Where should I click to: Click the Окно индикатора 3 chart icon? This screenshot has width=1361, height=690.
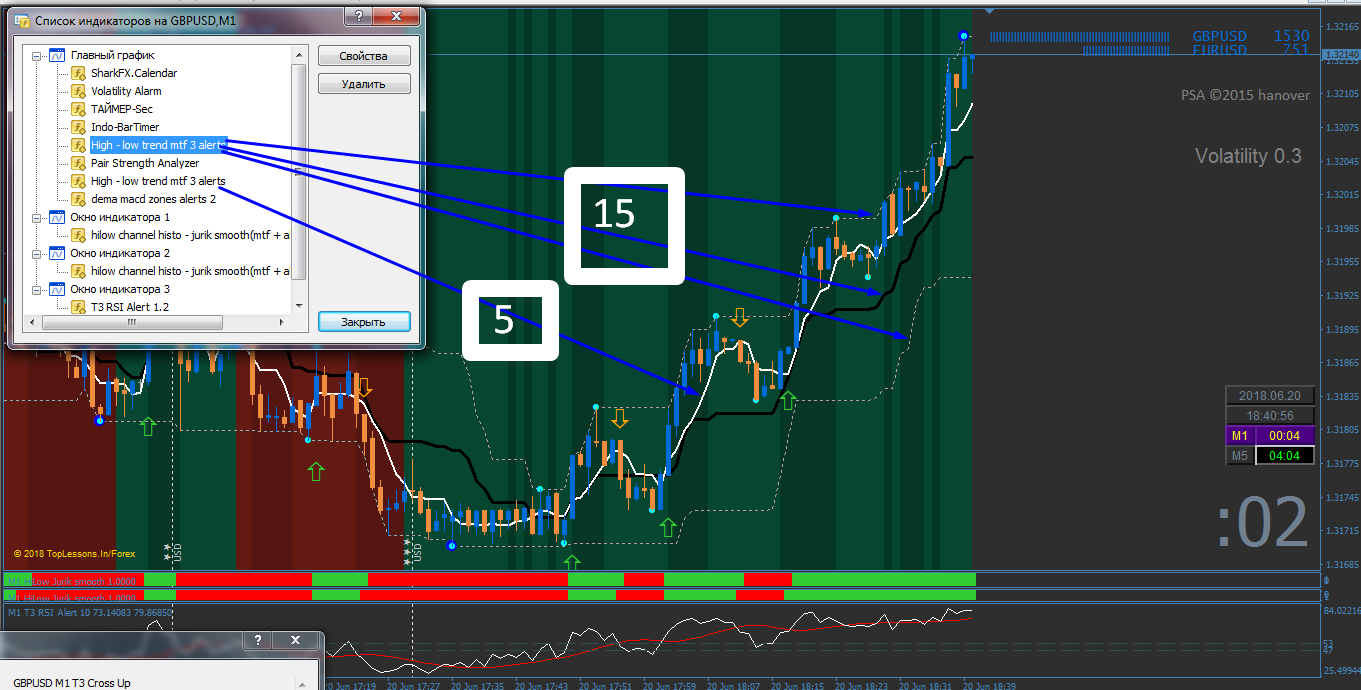pos(57,289)
